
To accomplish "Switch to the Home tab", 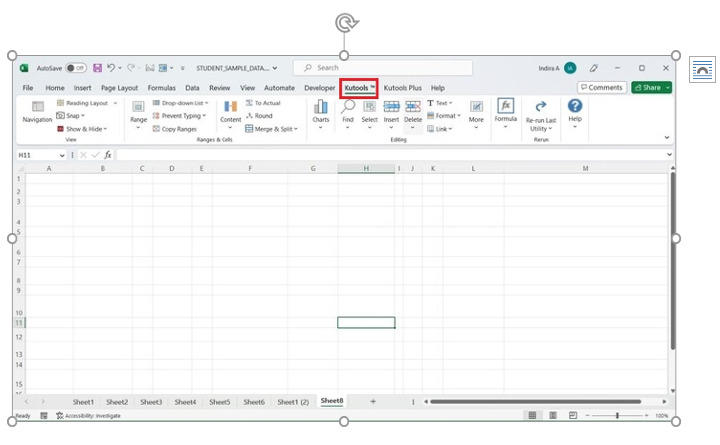I will 55,88.
